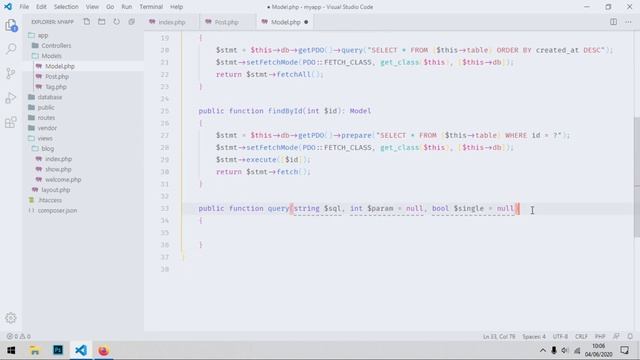Viewport: 640px width, 360px height.
Task: Split the editor to the right
Action: click(613, 22)
